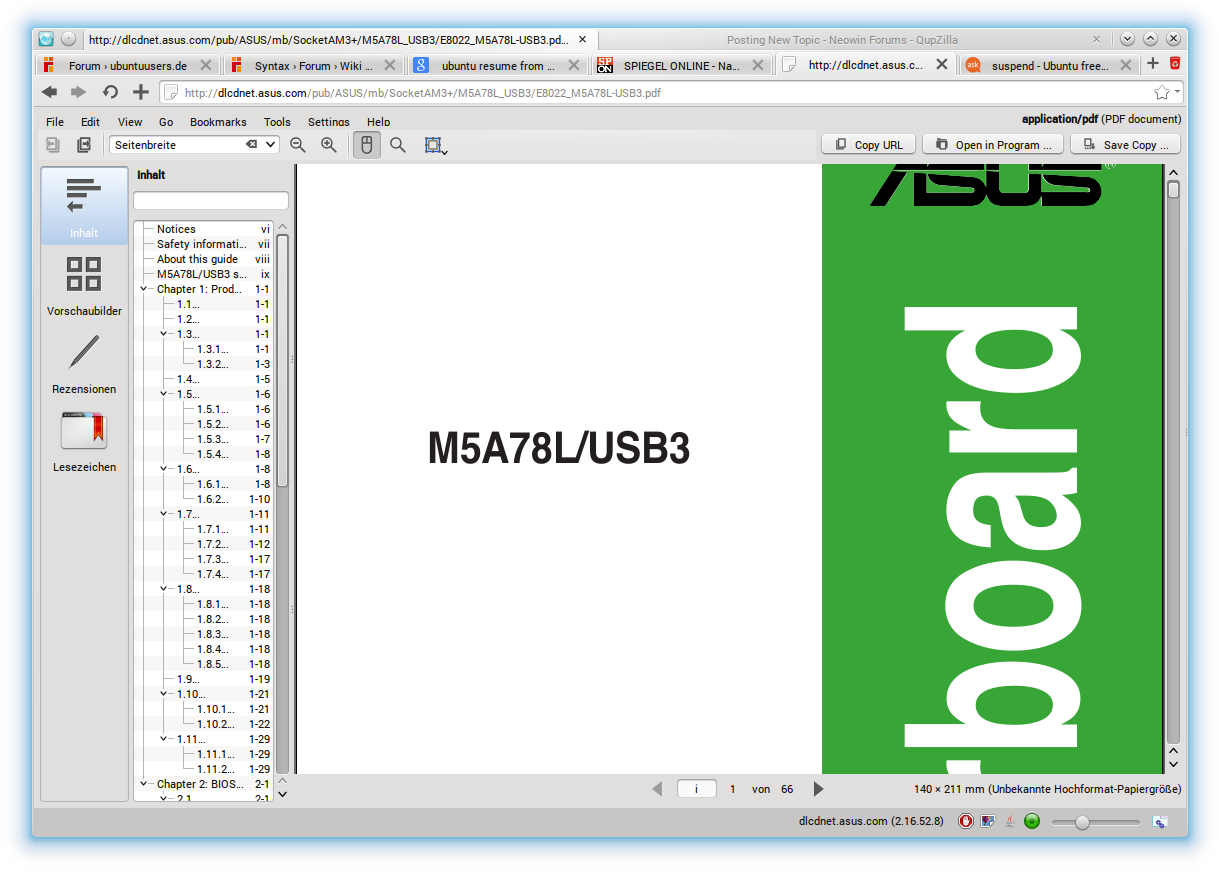Collapse the 1.3... tree node

165,334
